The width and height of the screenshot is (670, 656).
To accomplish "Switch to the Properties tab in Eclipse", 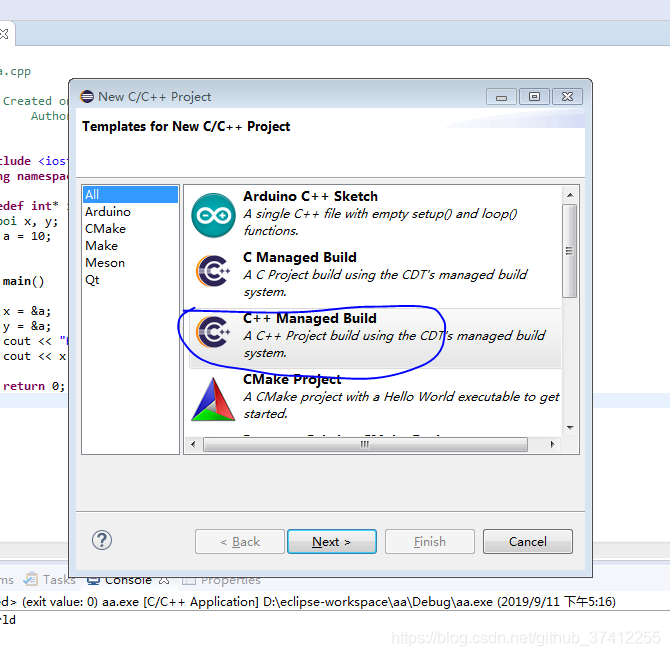I will pos(221,580).
